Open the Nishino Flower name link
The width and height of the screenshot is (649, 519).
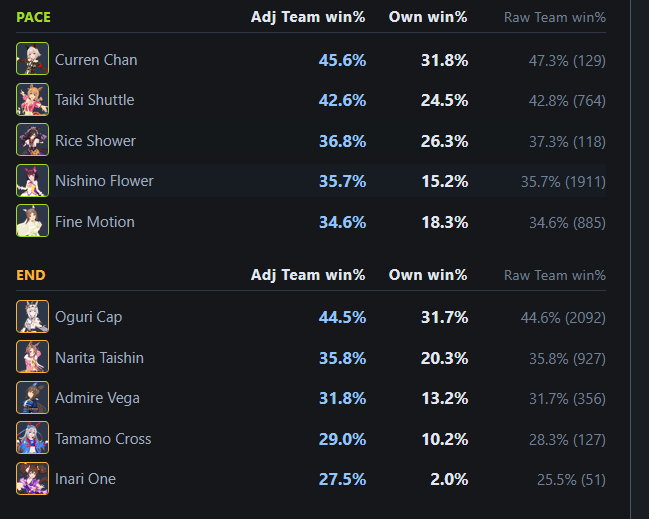coord(104,181)
